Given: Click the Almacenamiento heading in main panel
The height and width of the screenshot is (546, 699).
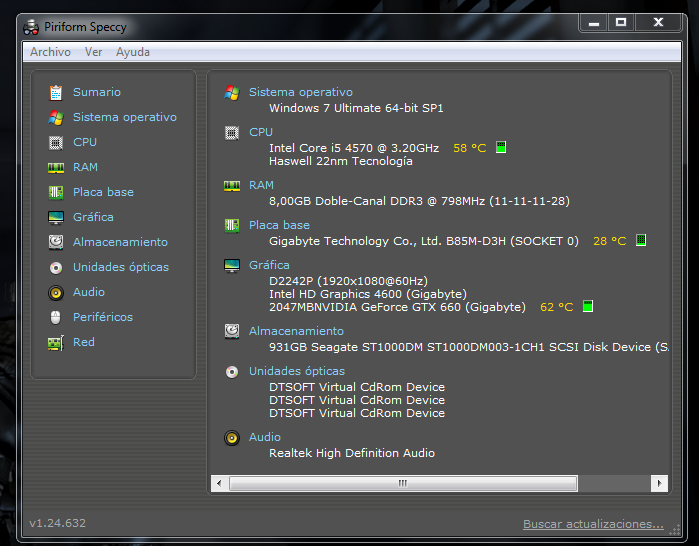Looking at the screenshot, I should pyautogui.click(x=296, y=331).
